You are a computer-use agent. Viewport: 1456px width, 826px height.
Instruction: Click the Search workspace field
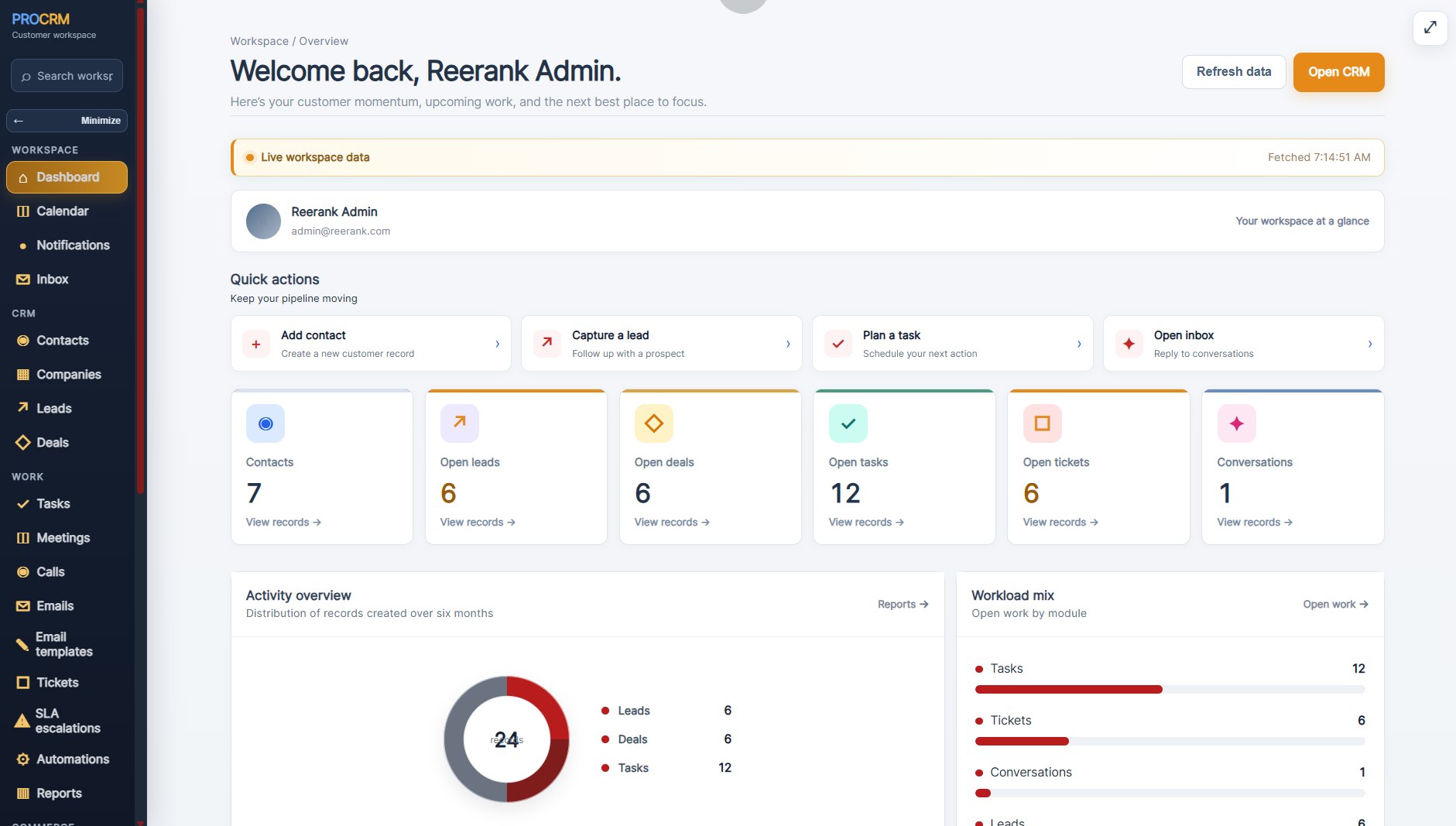[x=67, y=76]
